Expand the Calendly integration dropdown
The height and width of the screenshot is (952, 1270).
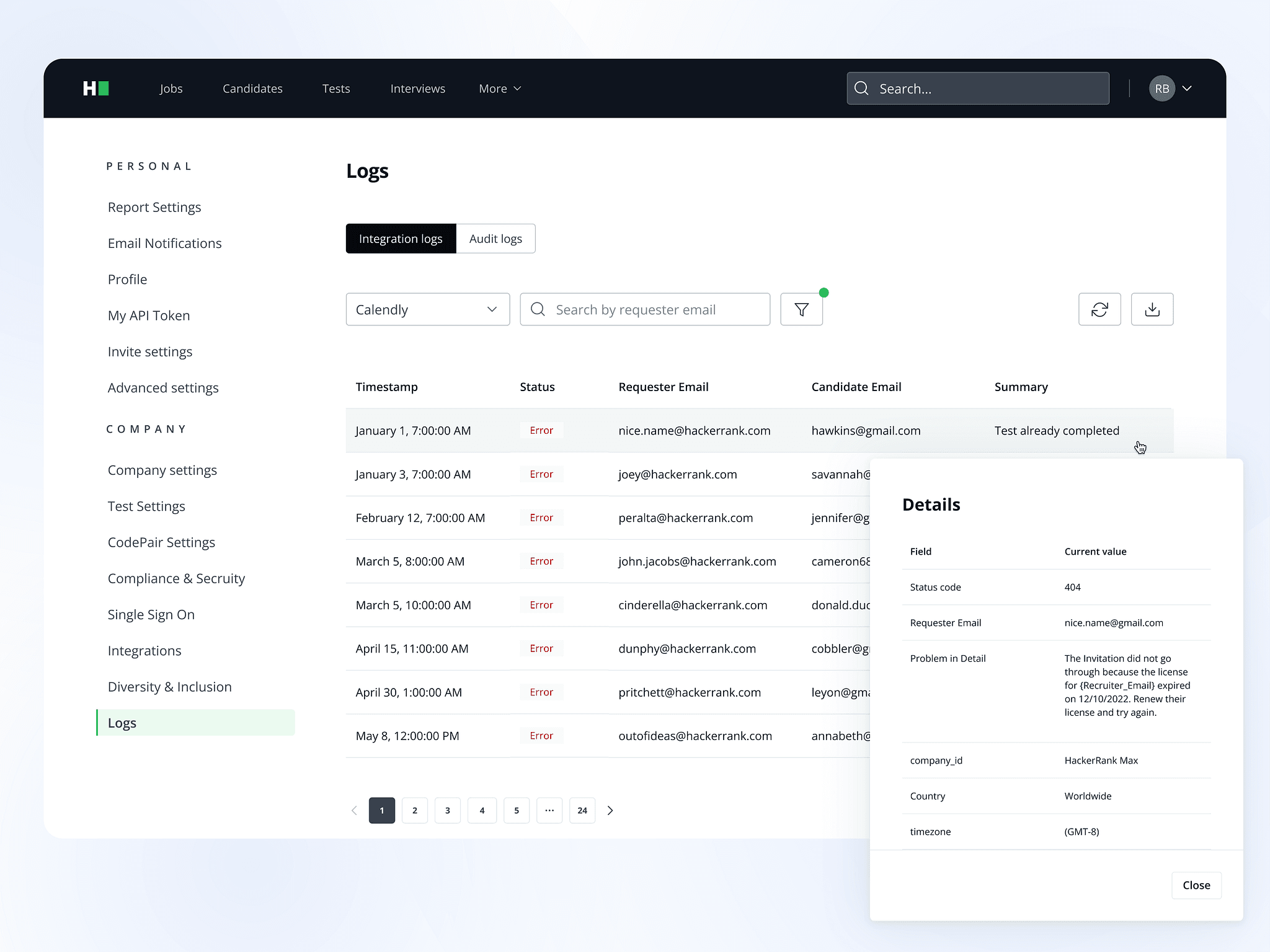[x=427, y=309]
